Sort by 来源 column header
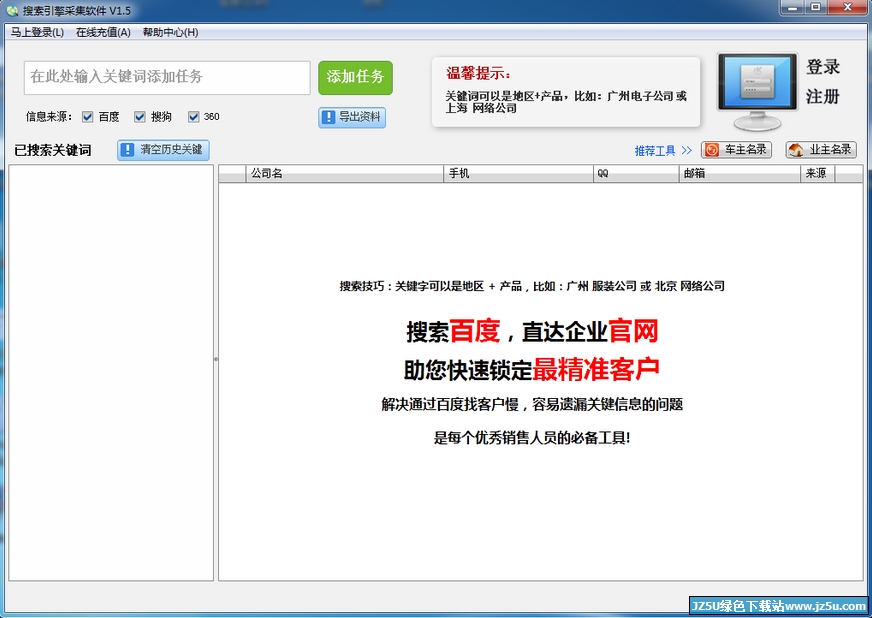Screen dimensions: 872x618 (x=818, y=174)
